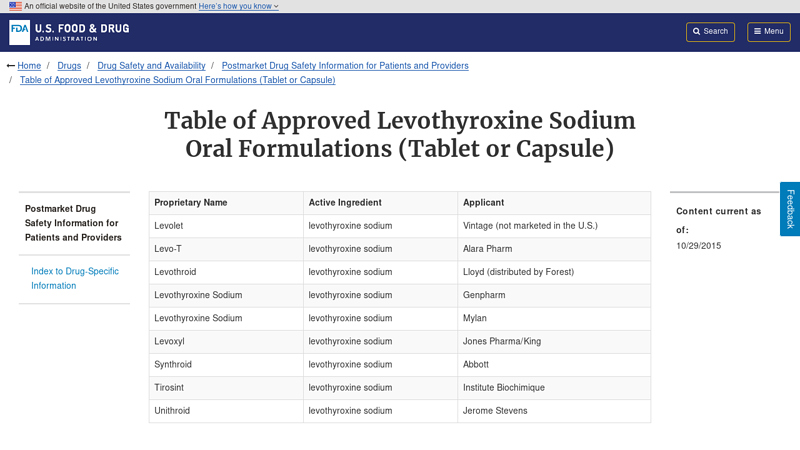The image size is (800, 450).
Task: Open Index to Drug-Specific Information link
Action: pos(75,279)
